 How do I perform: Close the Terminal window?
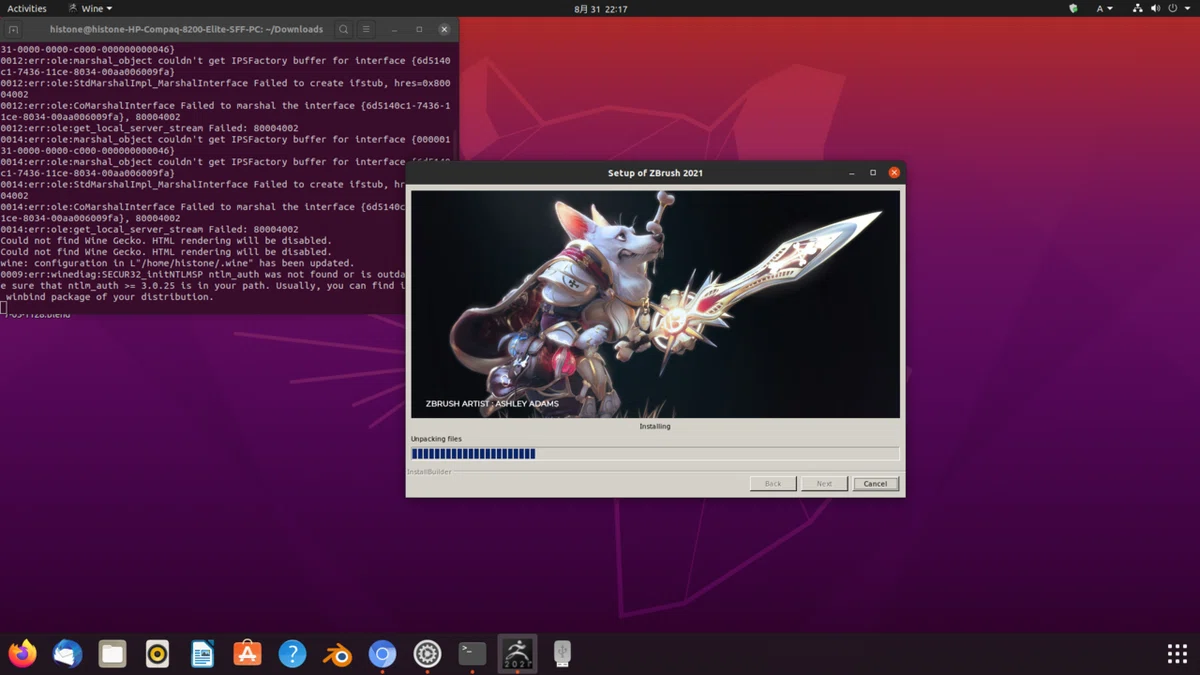click(443, 30)
